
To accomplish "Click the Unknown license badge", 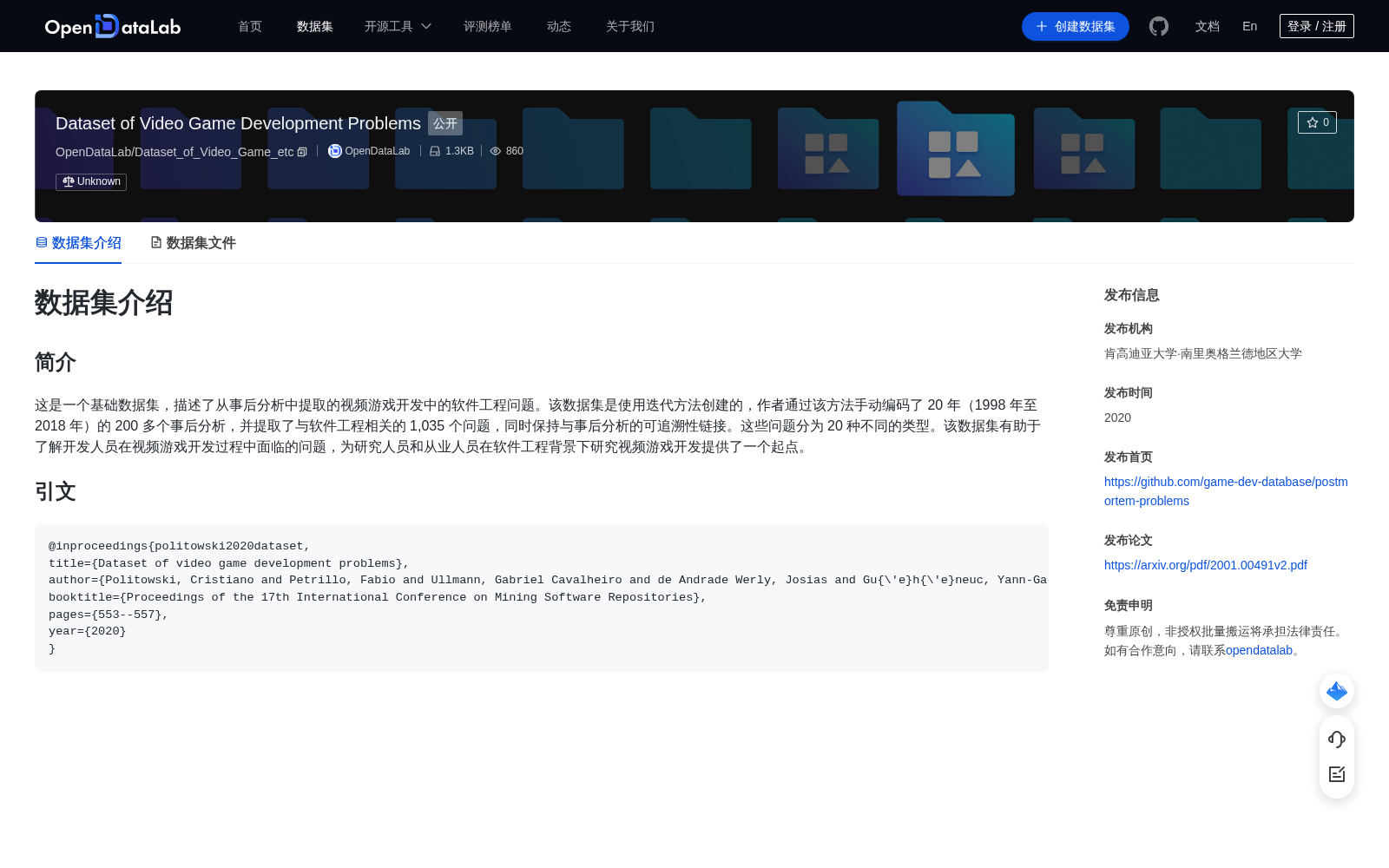I will (x=91, y=181).
